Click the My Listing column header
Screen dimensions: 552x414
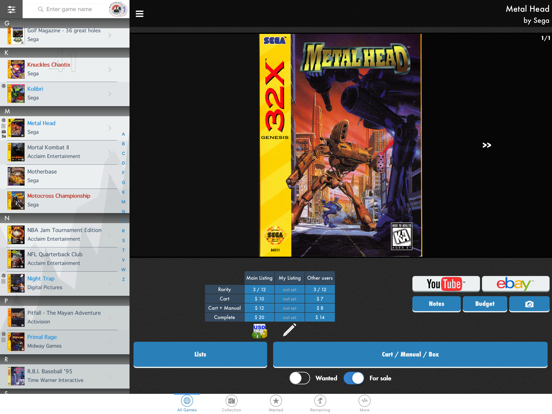click(x=289, y=278)
